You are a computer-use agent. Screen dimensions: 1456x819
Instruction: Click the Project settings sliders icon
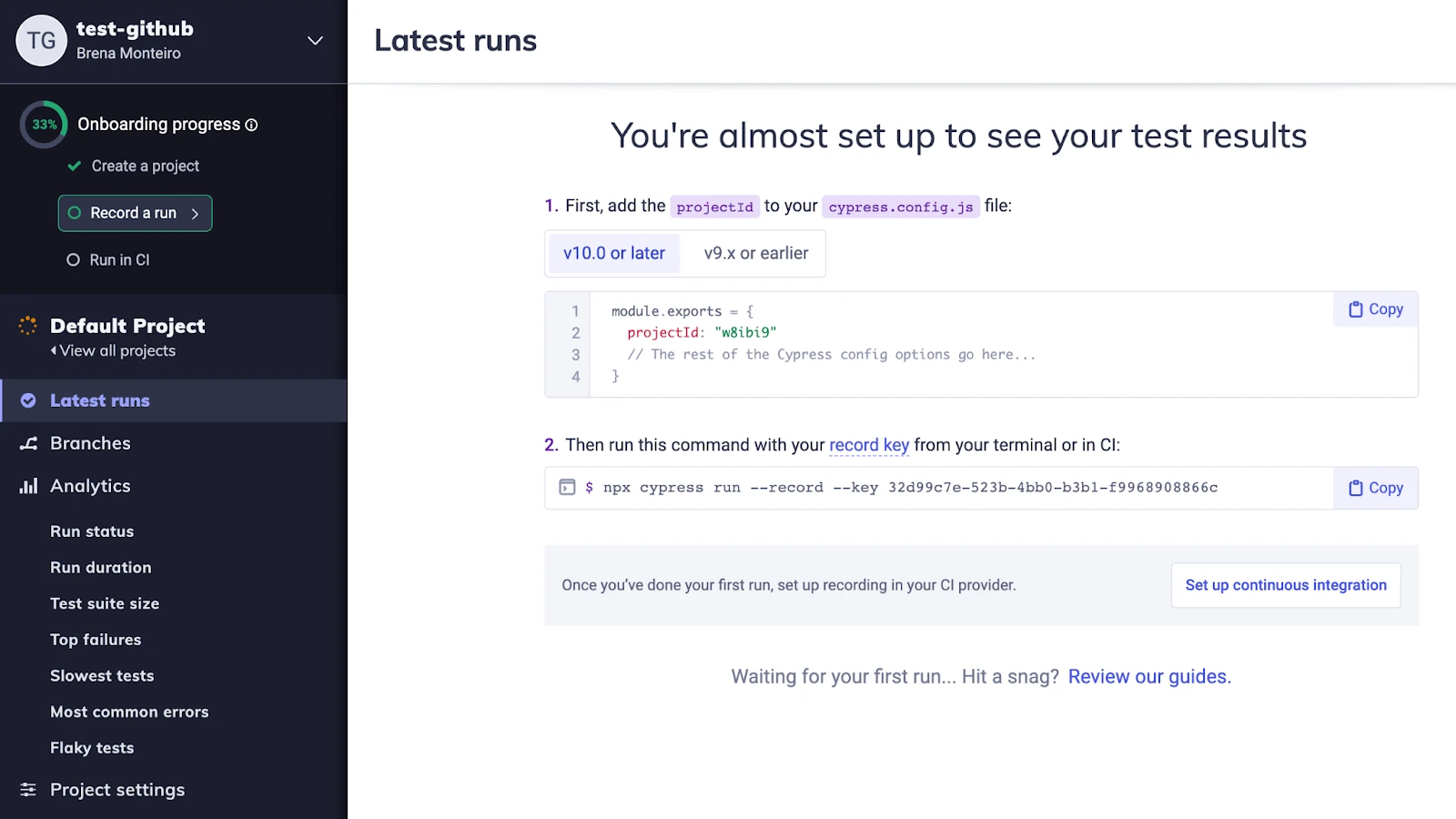(28, 790)
